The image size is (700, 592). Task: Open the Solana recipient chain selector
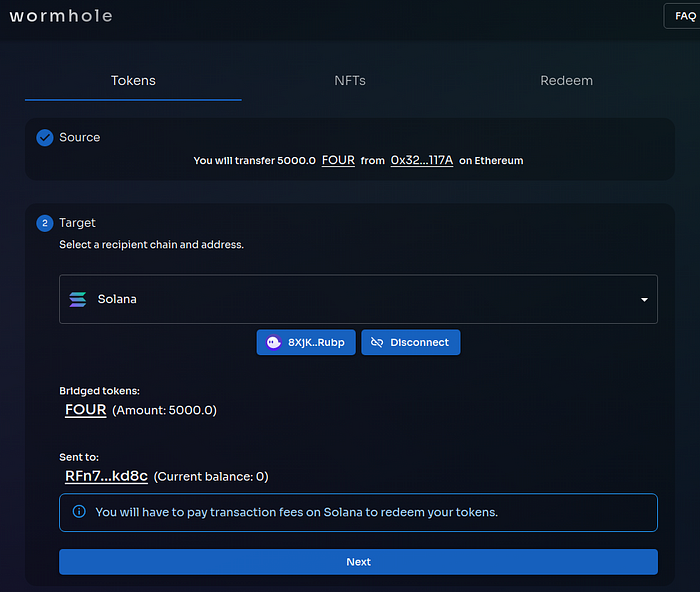pos(358,299)
